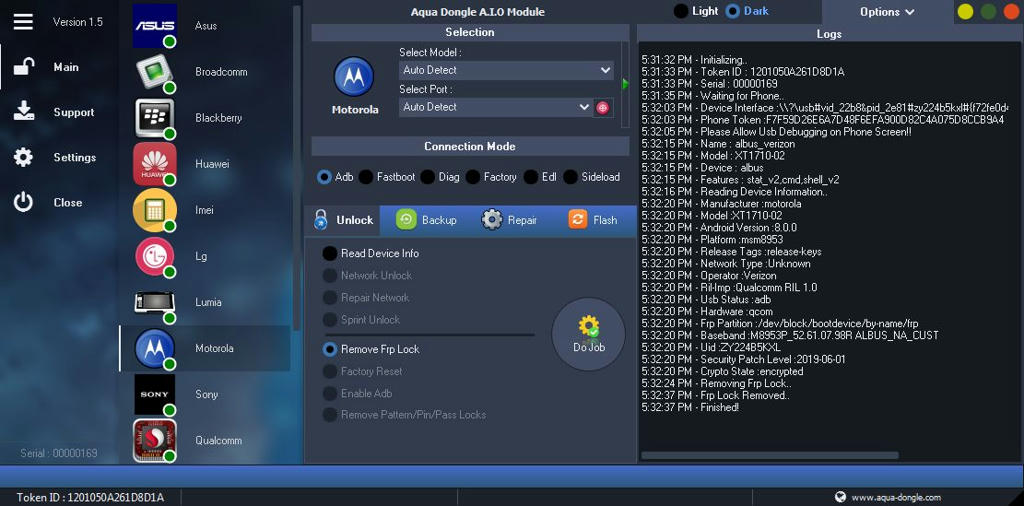Switch to Light theme
Viewport: 1024px width, 506px height.
(x=696, y=11)
